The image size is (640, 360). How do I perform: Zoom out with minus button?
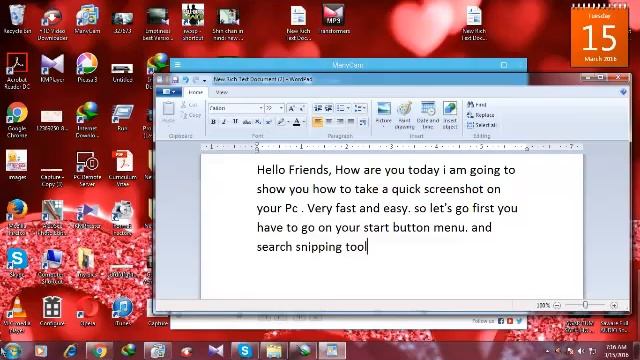557,305
